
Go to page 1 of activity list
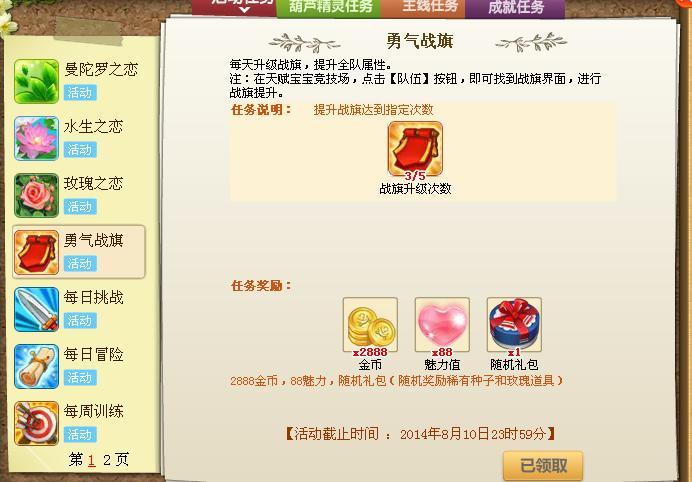point(91,460)
